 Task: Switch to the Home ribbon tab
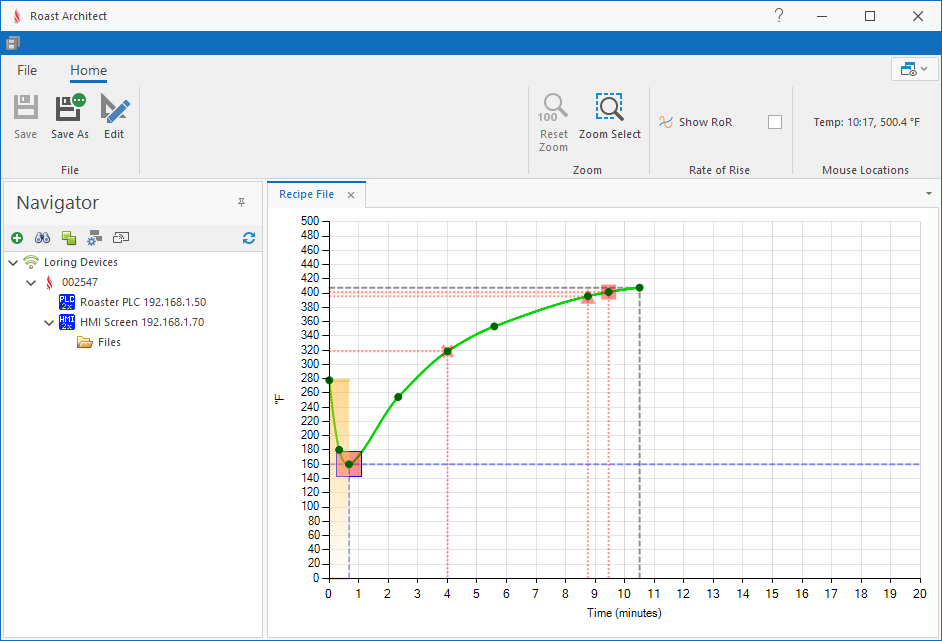(x=88, y=70)
